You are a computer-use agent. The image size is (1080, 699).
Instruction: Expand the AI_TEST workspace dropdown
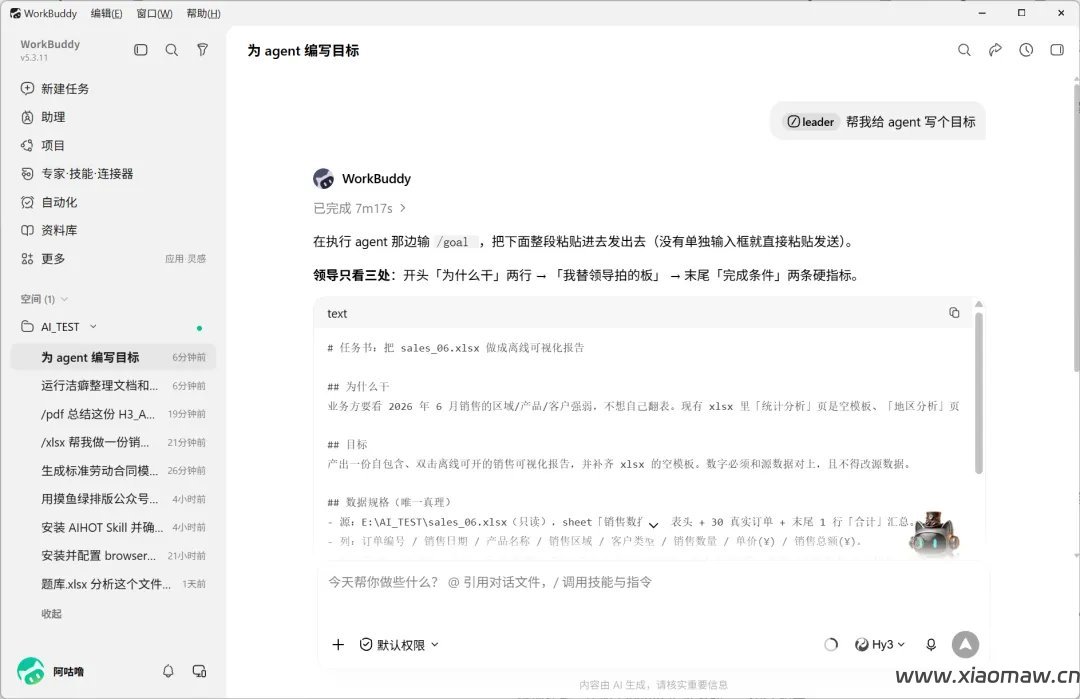pyautogui.click(x=93, y=326)
